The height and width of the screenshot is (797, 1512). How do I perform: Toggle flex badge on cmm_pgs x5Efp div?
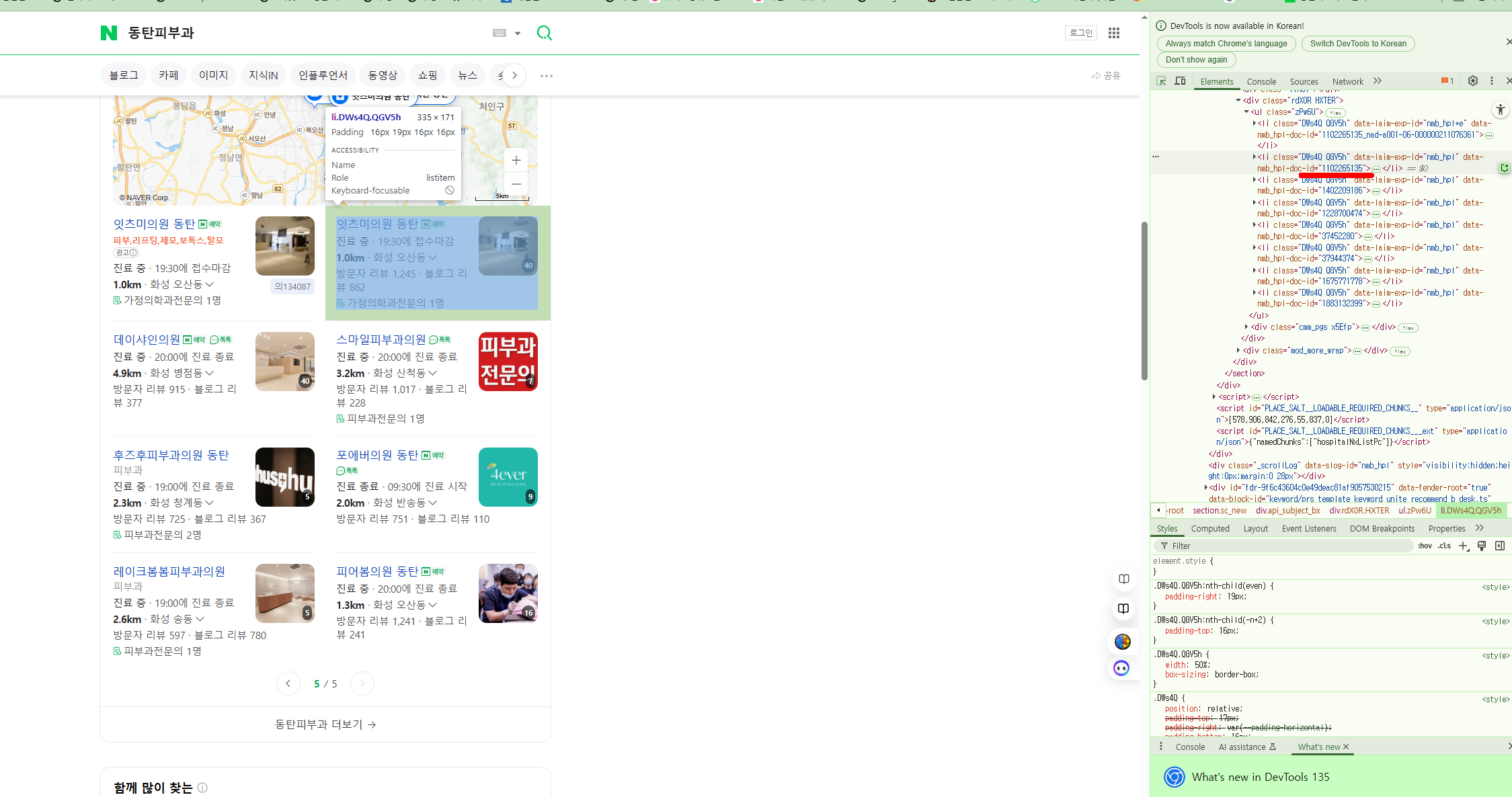click(1408, 328)
